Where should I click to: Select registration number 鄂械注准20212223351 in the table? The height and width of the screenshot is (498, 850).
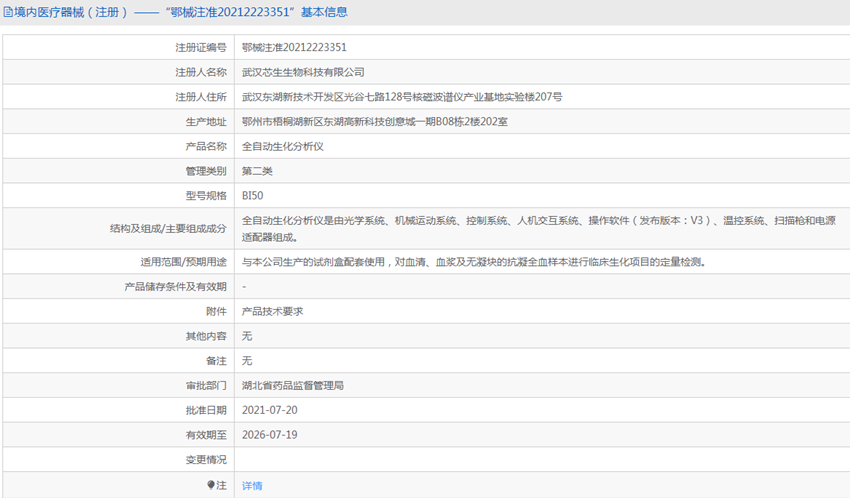294,47
